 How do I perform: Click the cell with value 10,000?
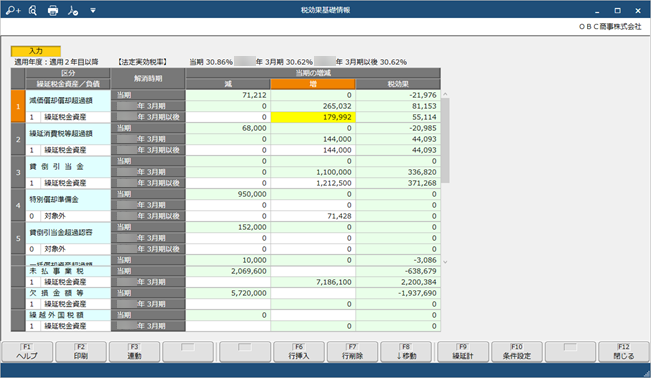coord(228,260)
